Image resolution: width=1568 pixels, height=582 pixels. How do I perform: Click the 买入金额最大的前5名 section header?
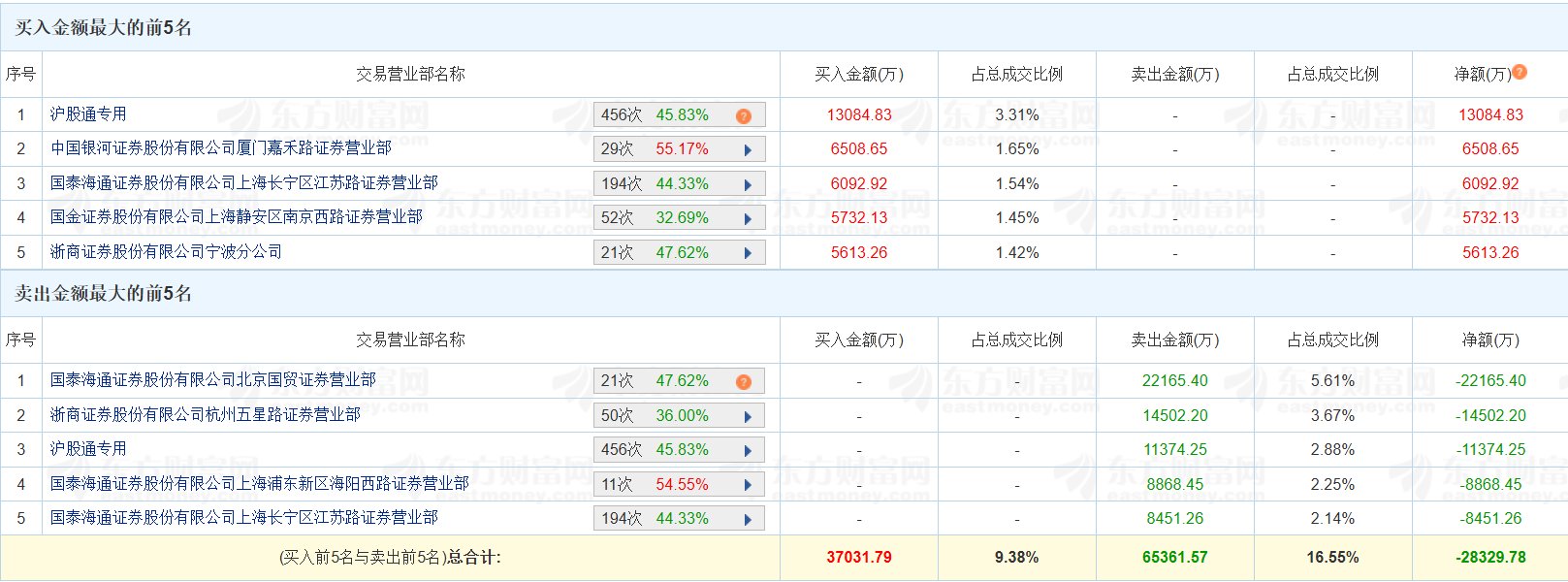[x=104, y=27]
